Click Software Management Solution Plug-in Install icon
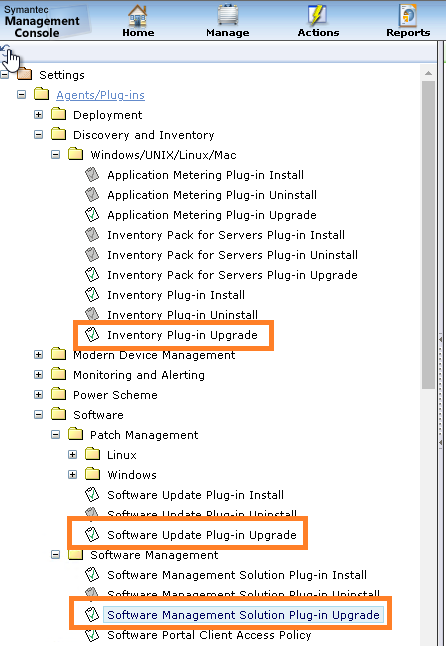 pos(92,574)
